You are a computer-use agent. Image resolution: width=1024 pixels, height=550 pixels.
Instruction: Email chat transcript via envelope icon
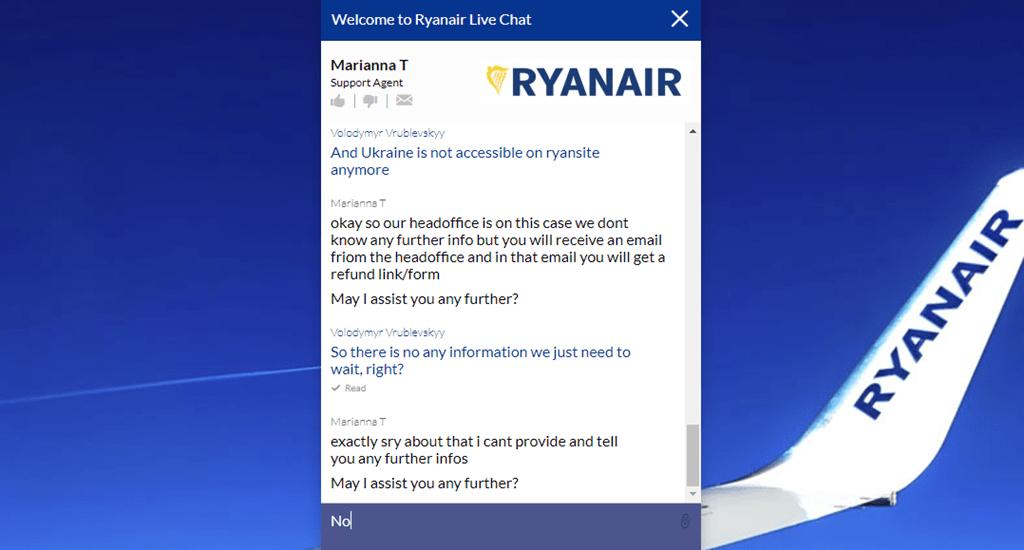pyautogui.click(x=404, y=100)
